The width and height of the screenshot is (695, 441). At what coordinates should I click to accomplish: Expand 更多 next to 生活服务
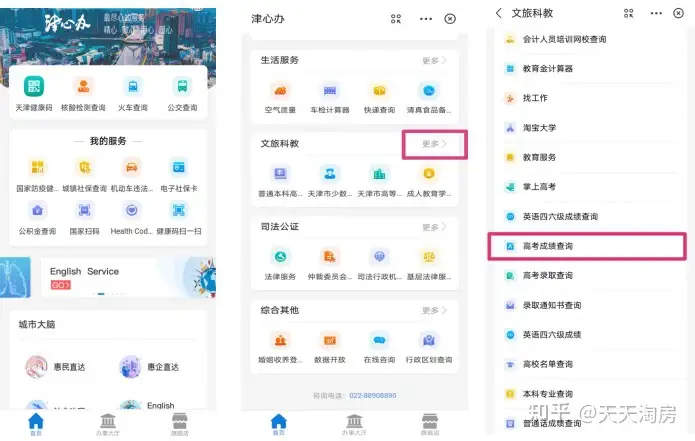tap(434, 60)
